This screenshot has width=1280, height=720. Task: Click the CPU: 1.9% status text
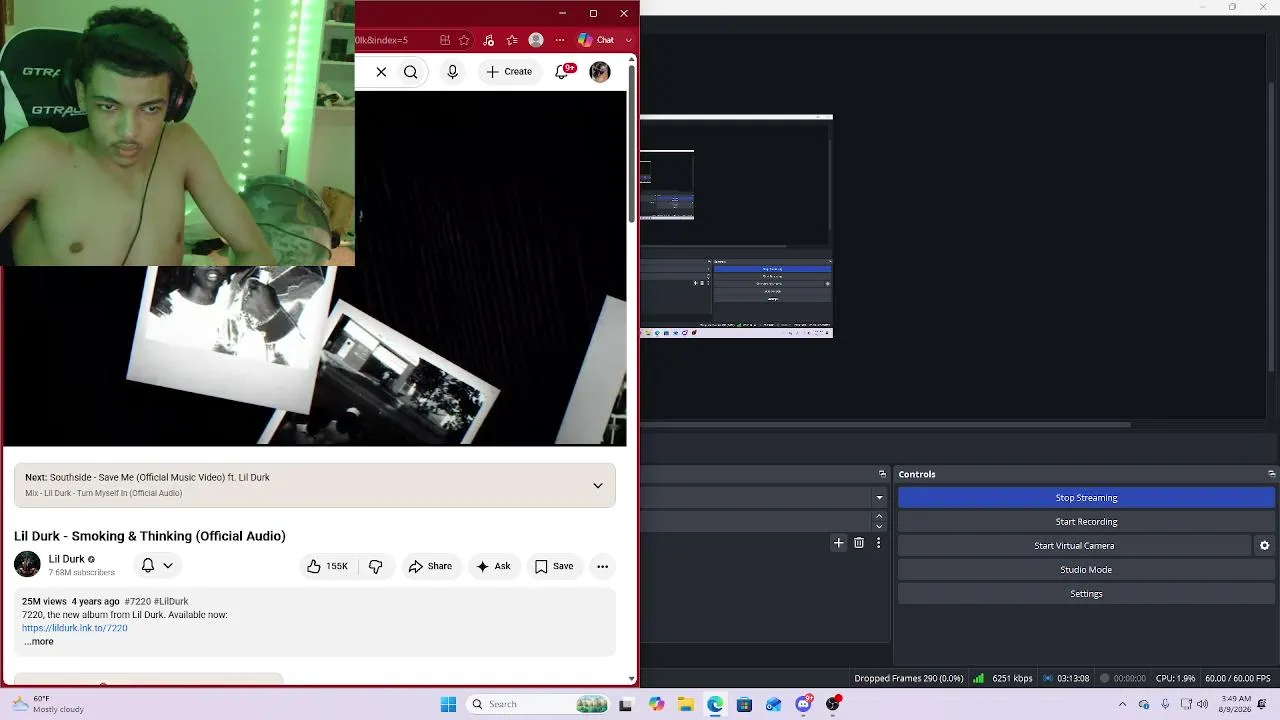[x=1175, y=679]
